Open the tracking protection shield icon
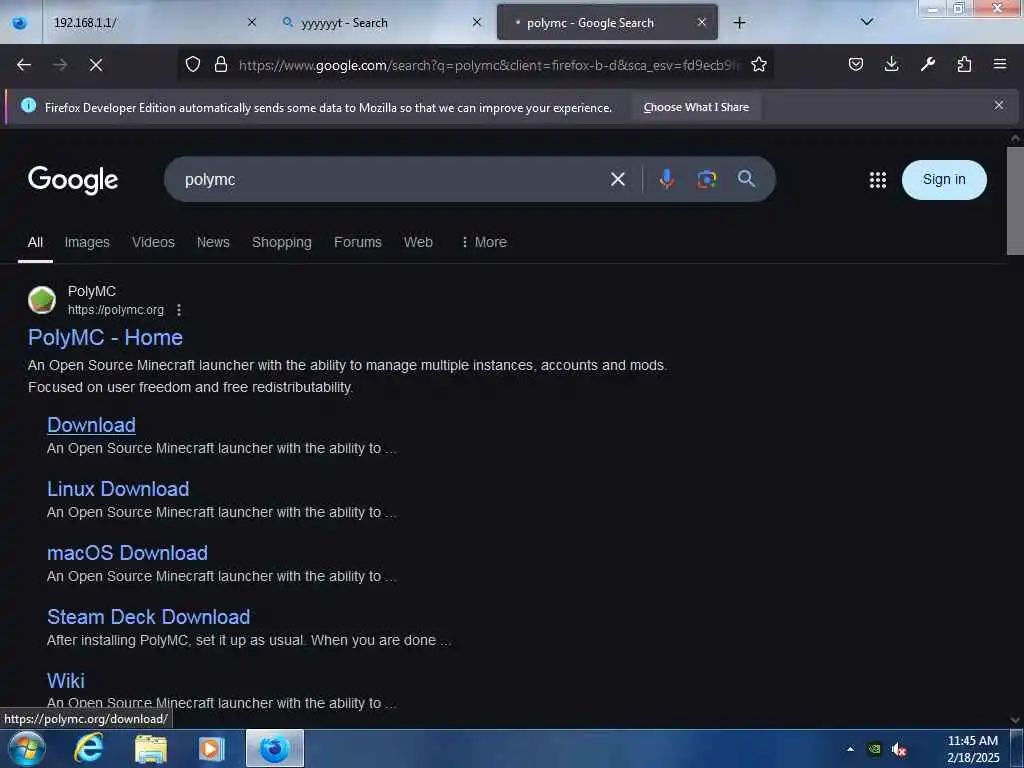 193,64
